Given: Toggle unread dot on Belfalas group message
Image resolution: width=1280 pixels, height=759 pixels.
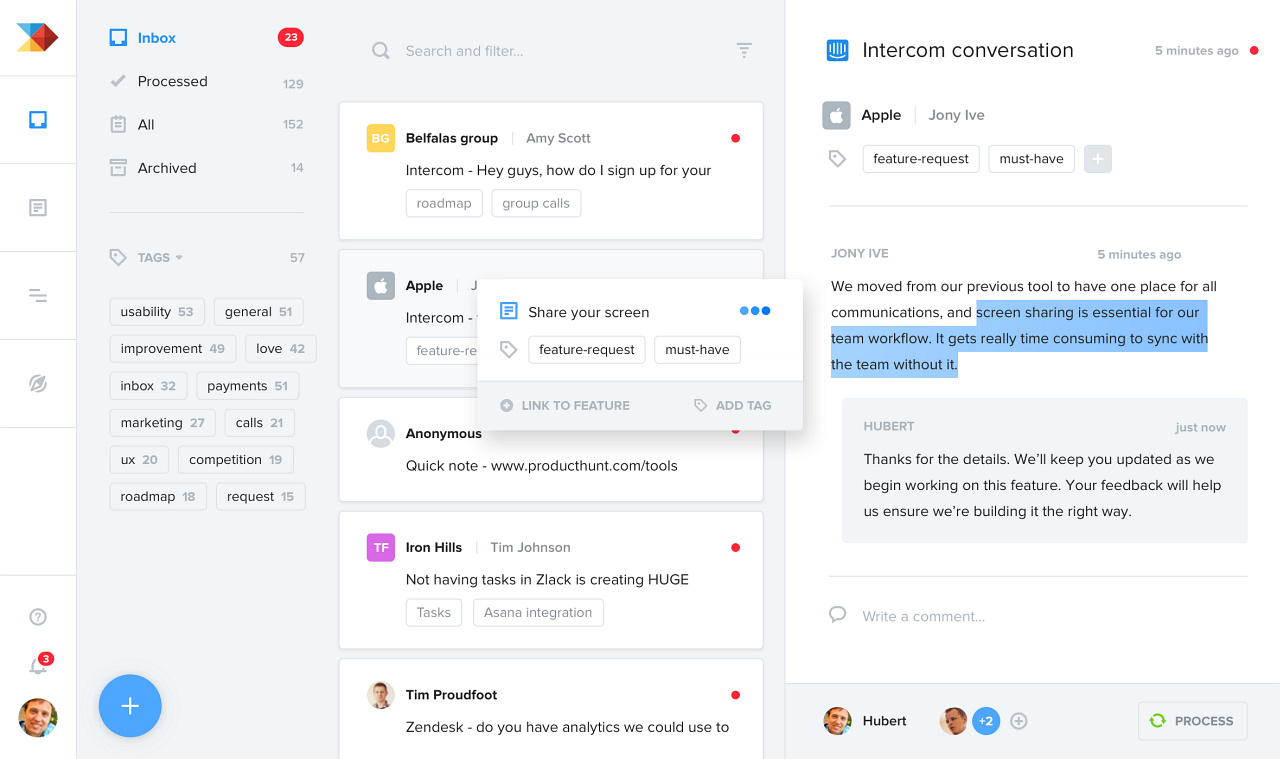Looking at the screenshot, I should 735,138.
